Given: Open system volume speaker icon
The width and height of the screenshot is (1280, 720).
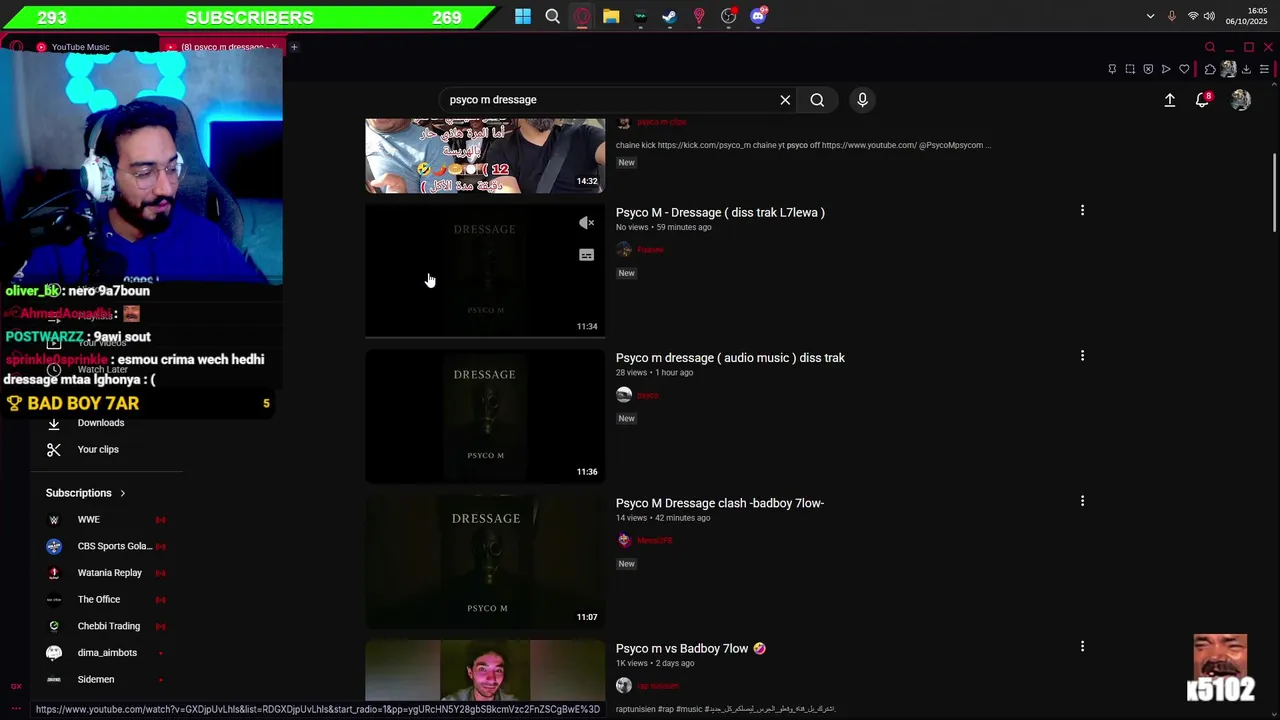Looking at the screenshot, I should 1209,16.
